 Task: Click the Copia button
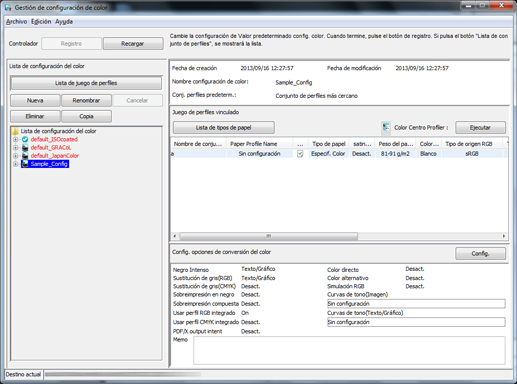(86, 116)
